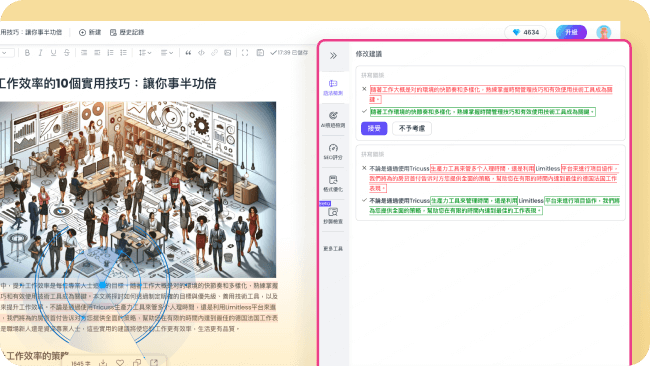Click the office illustration image

tap(138, 189)
